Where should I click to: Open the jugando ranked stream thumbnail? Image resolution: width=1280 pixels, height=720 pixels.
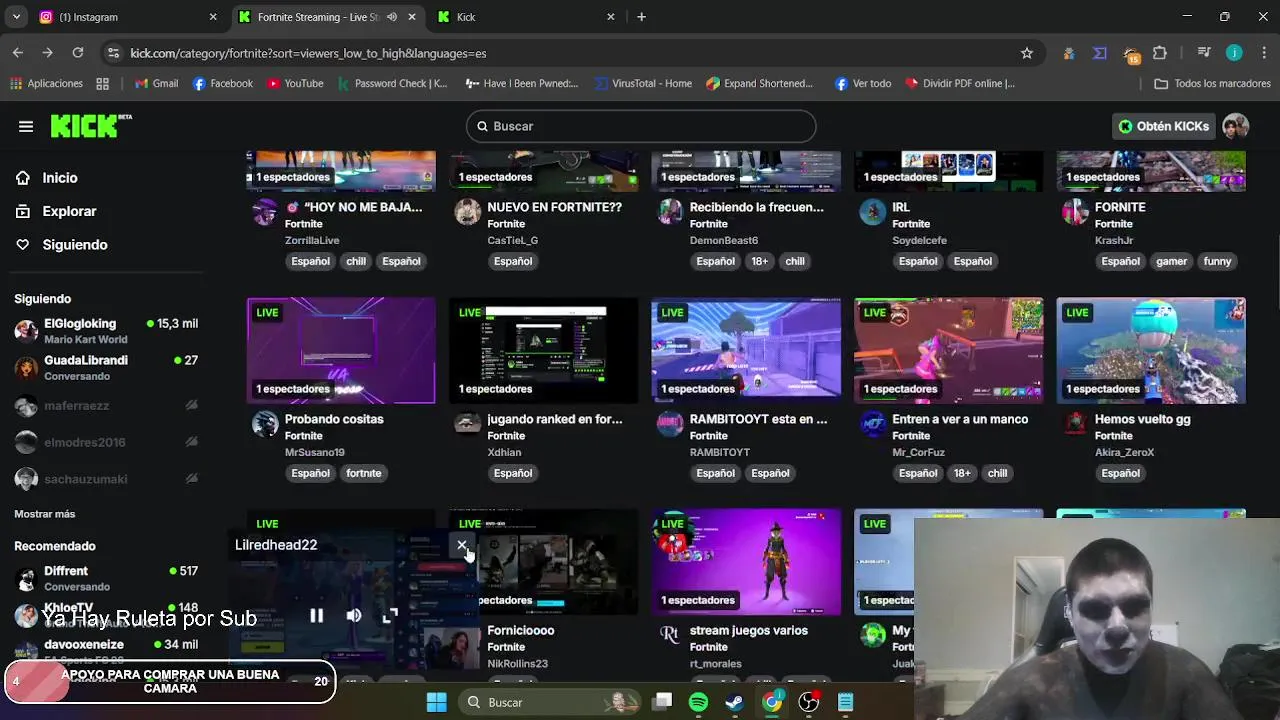[x=543, y=350]
